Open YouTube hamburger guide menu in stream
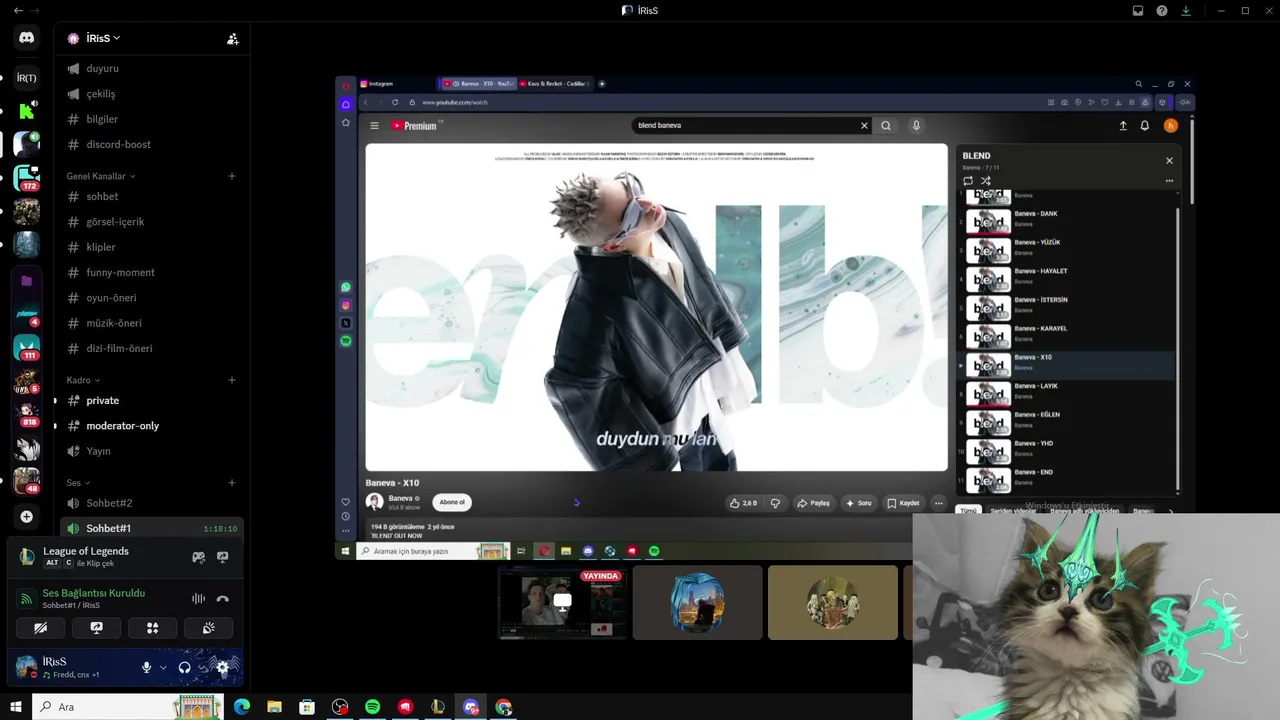The width and height of the screenshot is (1280, 720). coord(374,126)
